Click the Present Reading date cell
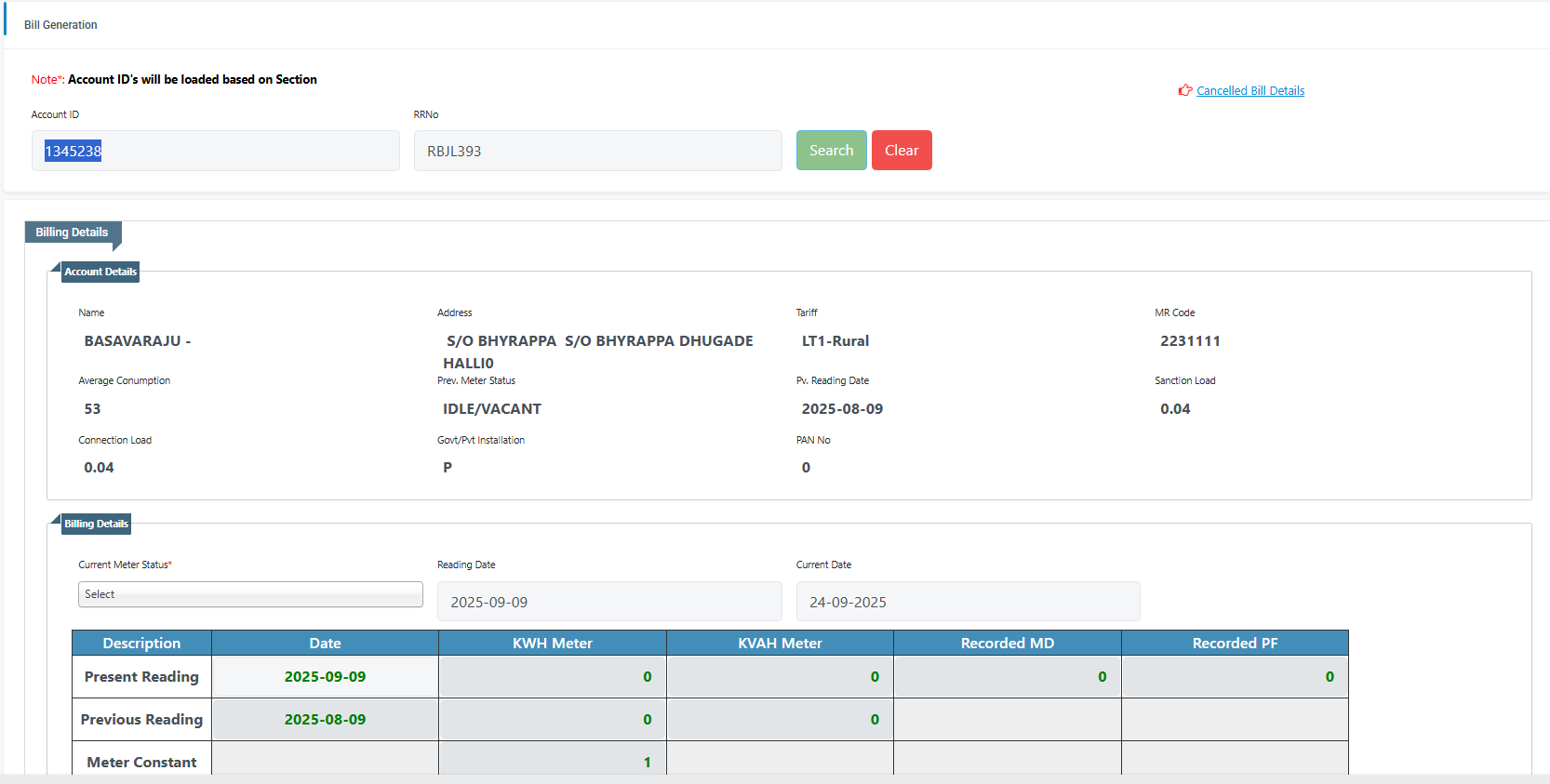Screen dimensions: 1550x784 pos(325,677)
